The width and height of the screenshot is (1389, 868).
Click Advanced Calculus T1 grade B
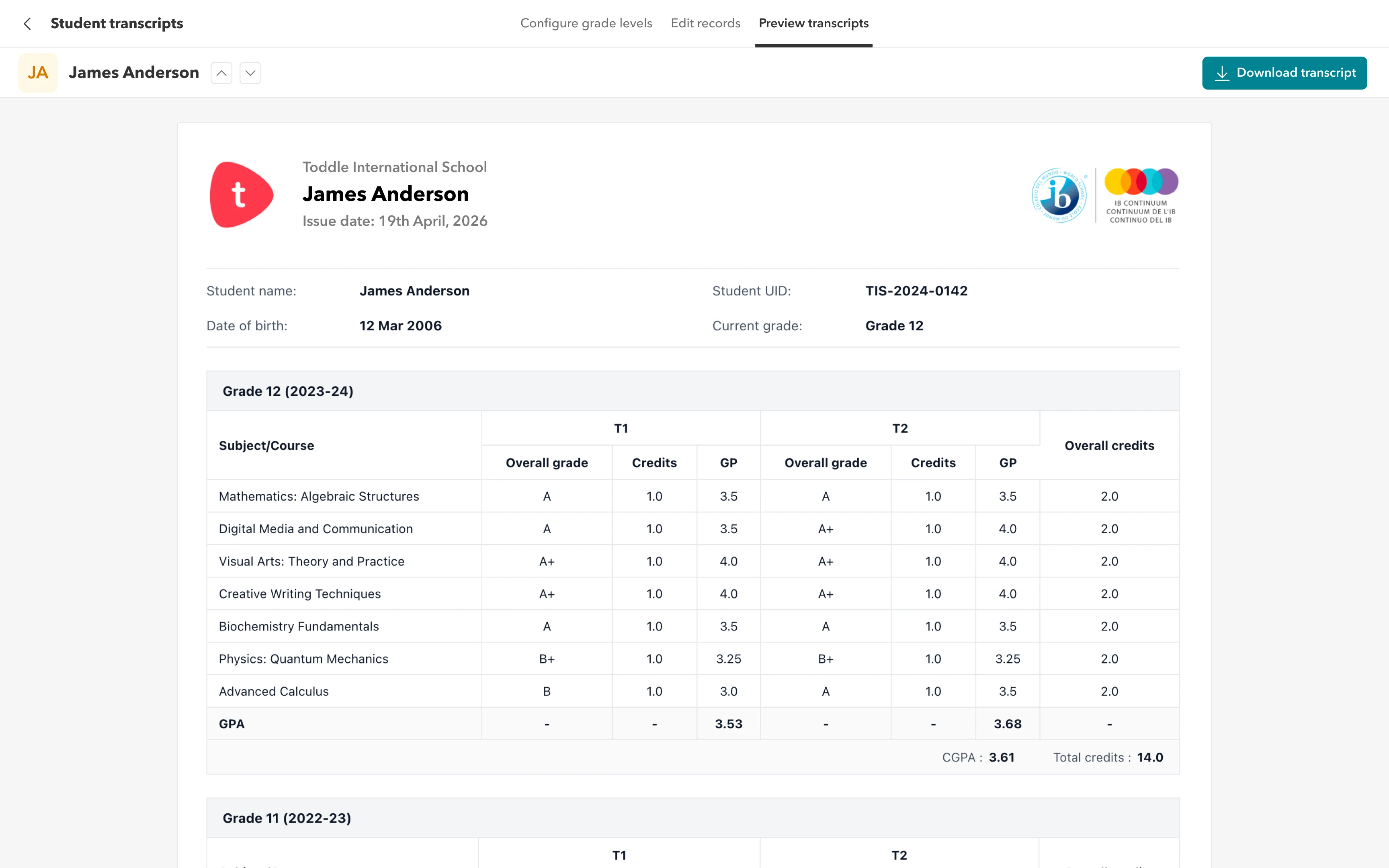tap(547, 692)
